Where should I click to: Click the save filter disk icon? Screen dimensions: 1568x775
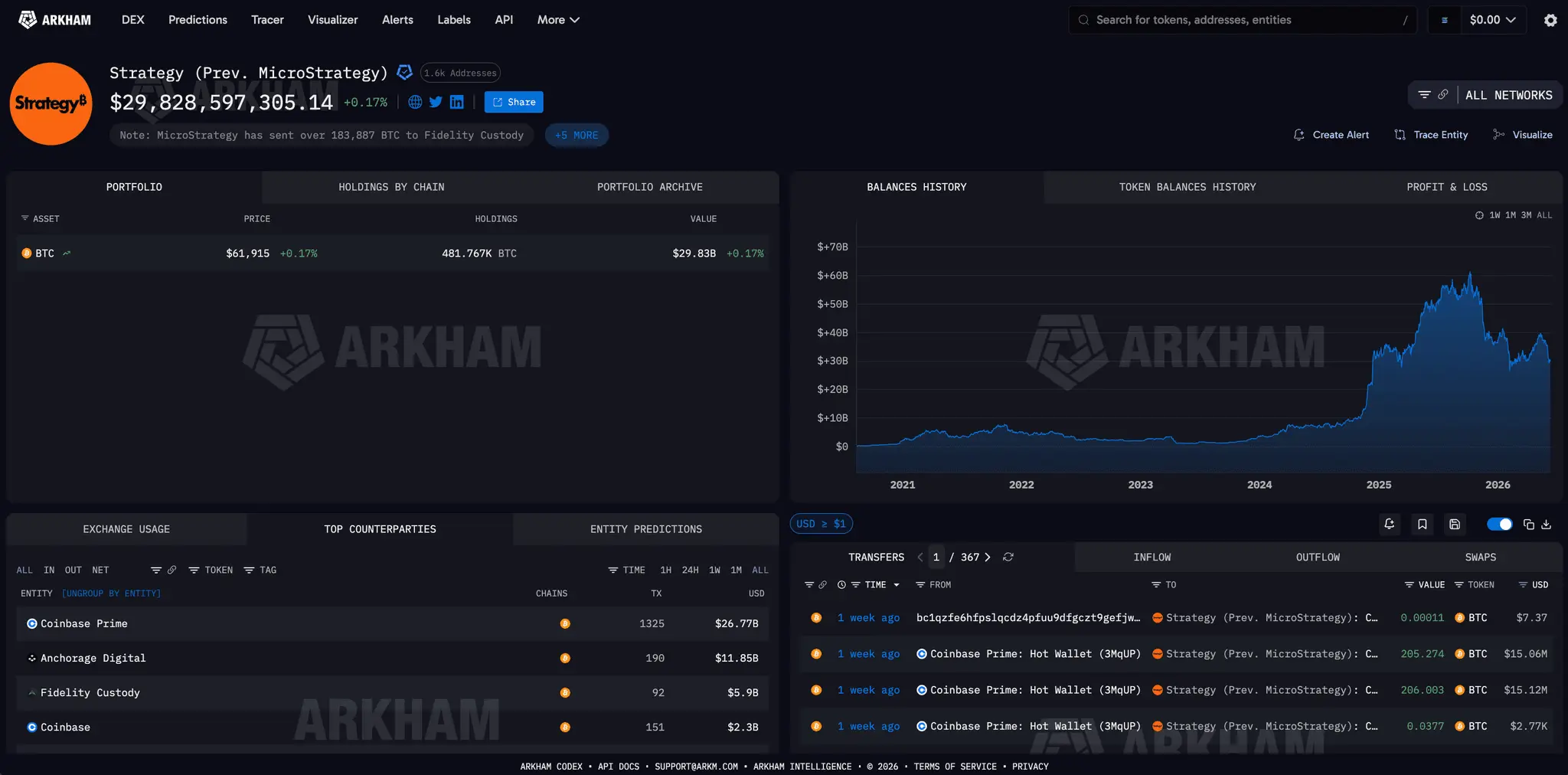[x=1455, y=524]
